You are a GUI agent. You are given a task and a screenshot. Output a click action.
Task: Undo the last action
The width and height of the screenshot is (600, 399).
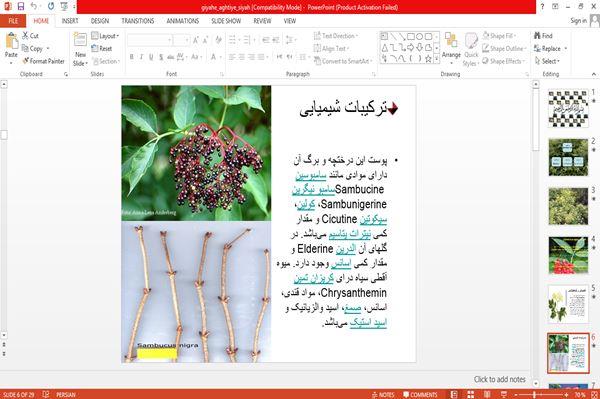(34, 7)
